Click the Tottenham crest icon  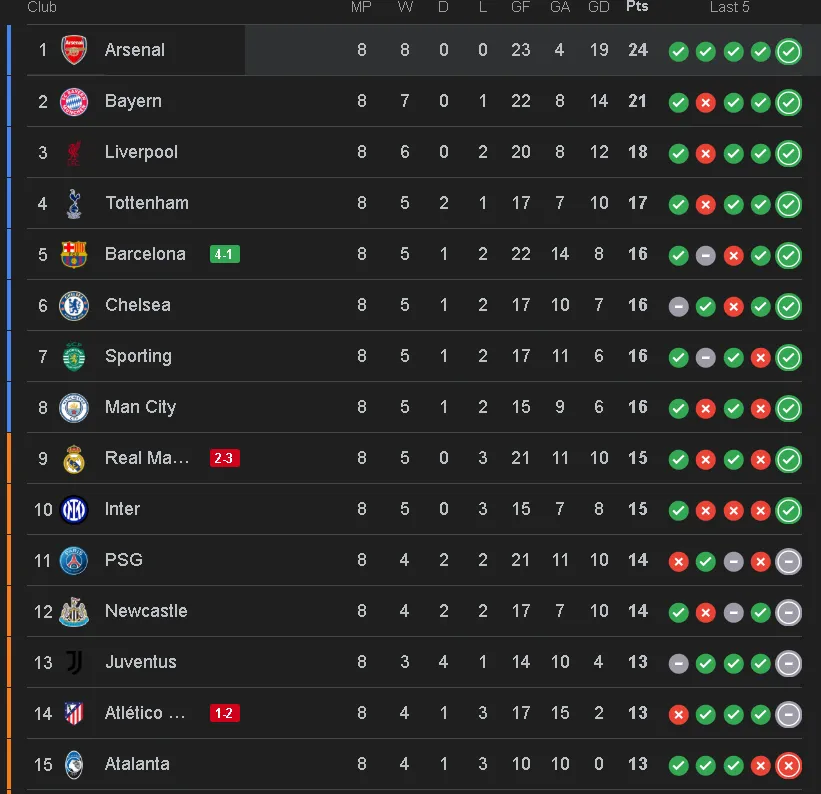coord(74,203)
